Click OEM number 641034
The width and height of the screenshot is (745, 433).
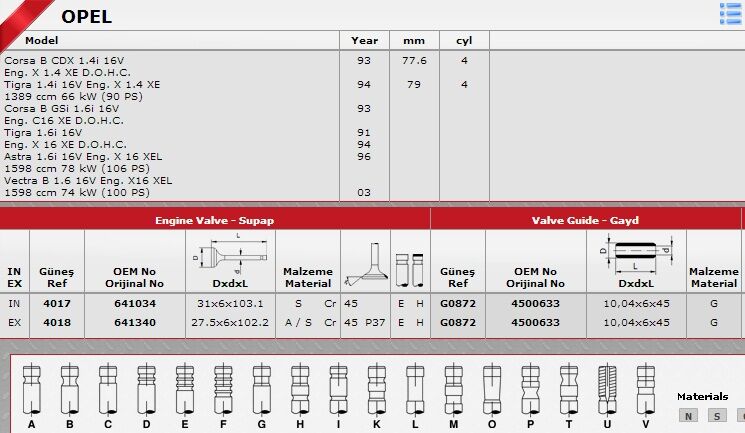click(x=135, y=303)
